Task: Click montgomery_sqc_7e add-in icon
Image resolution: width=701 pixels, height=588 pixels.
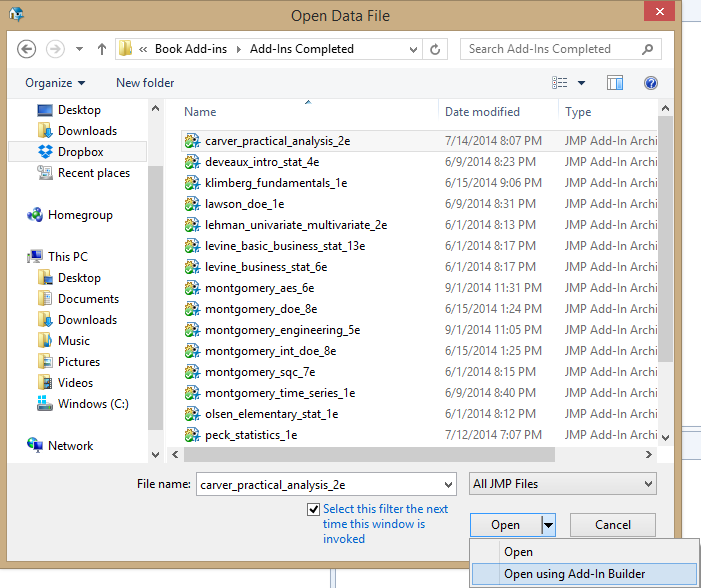Action: click(192, 372)
